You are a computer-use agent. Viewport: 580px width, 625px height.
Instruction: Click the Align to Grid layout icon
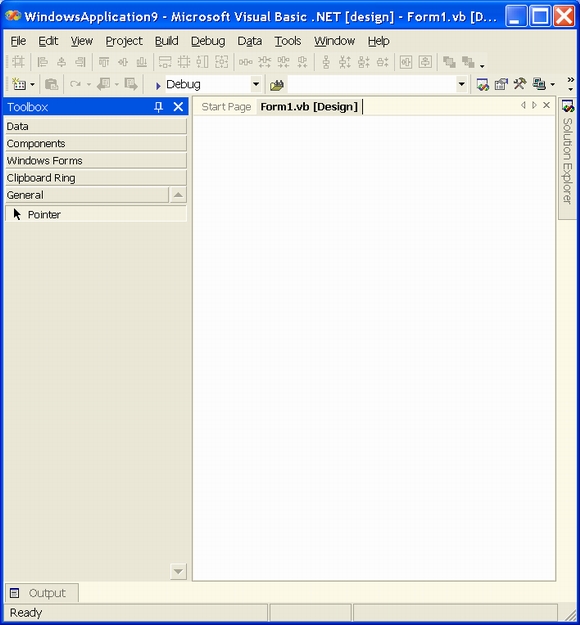coord(18,62)
